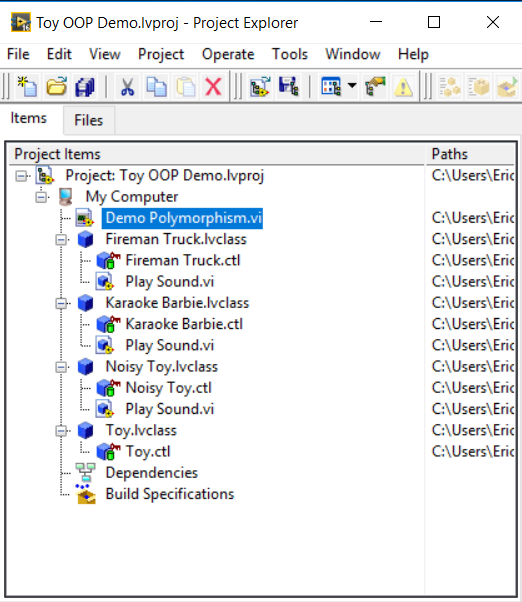Screen dimensions: 522x602
Task: Switch to the Items tab
Action: point(28,118)
